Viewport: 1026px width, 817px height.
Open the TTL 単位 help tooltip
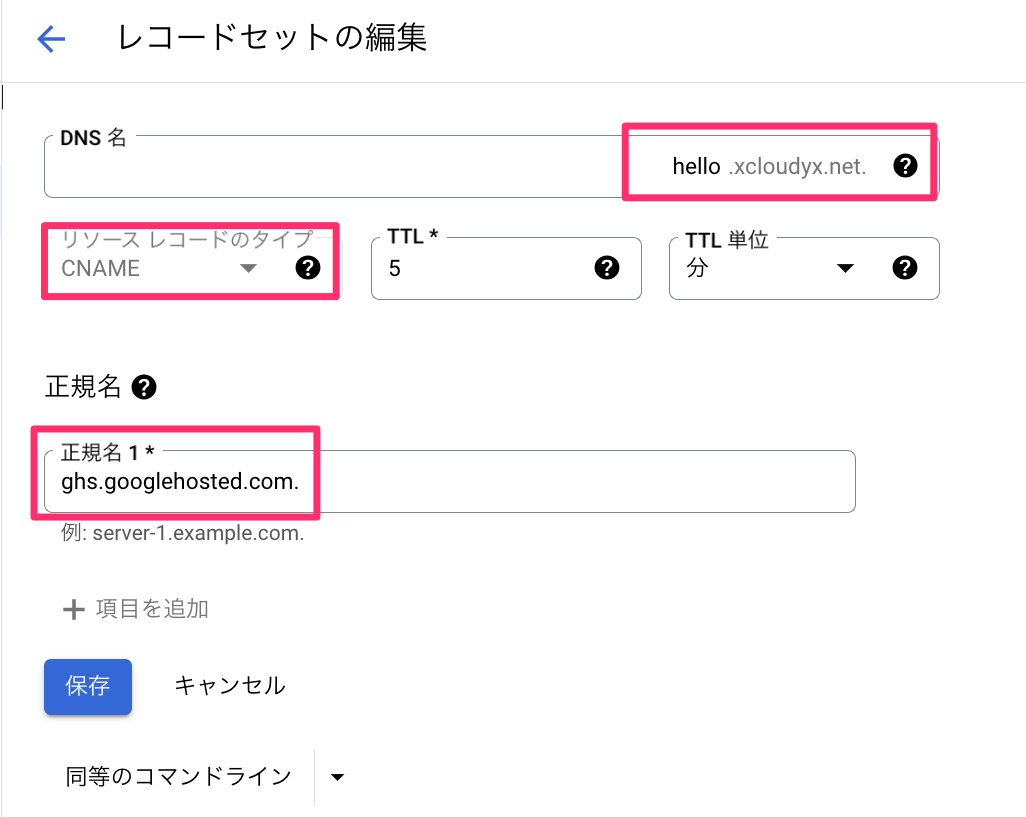pos(905,268)
